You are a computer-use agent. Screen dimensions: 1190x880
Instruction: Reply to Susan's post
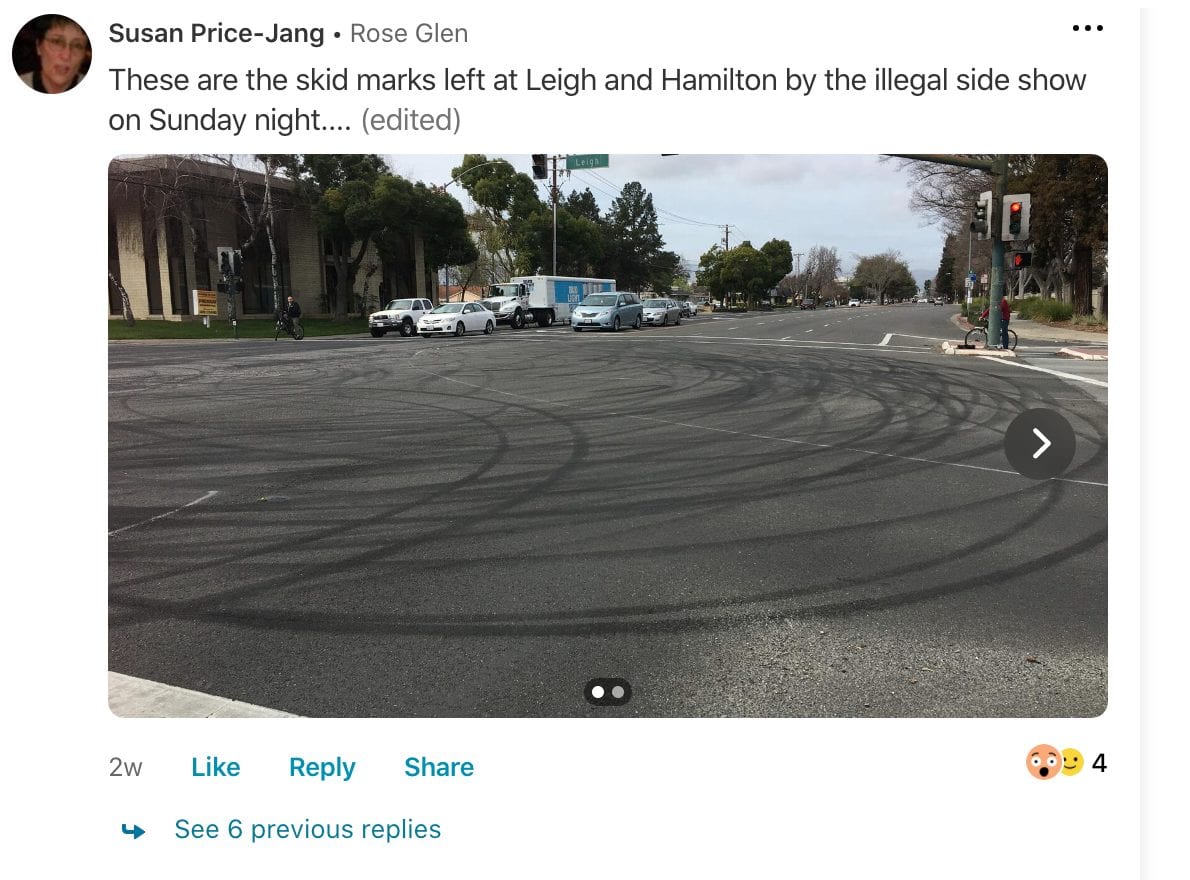click(x=322, y=768)
